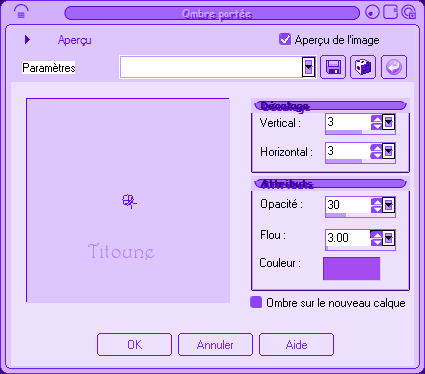Click the Annuler button
This screenshot has height=374, width=425.
pyautogui.click(x=215, y=344)
